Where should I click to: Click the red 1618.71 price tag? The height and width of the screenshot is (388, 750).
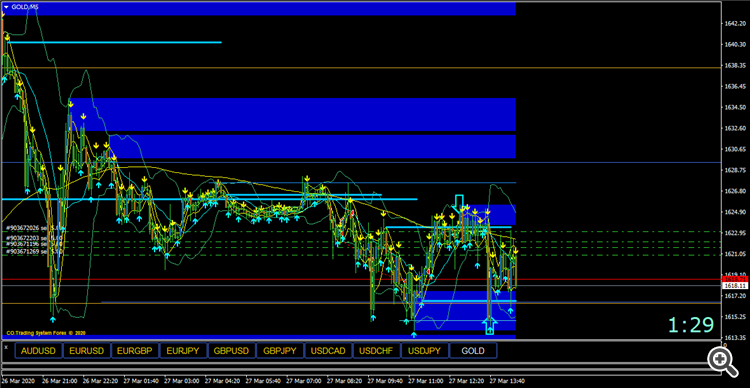click(x=736, y=279)
